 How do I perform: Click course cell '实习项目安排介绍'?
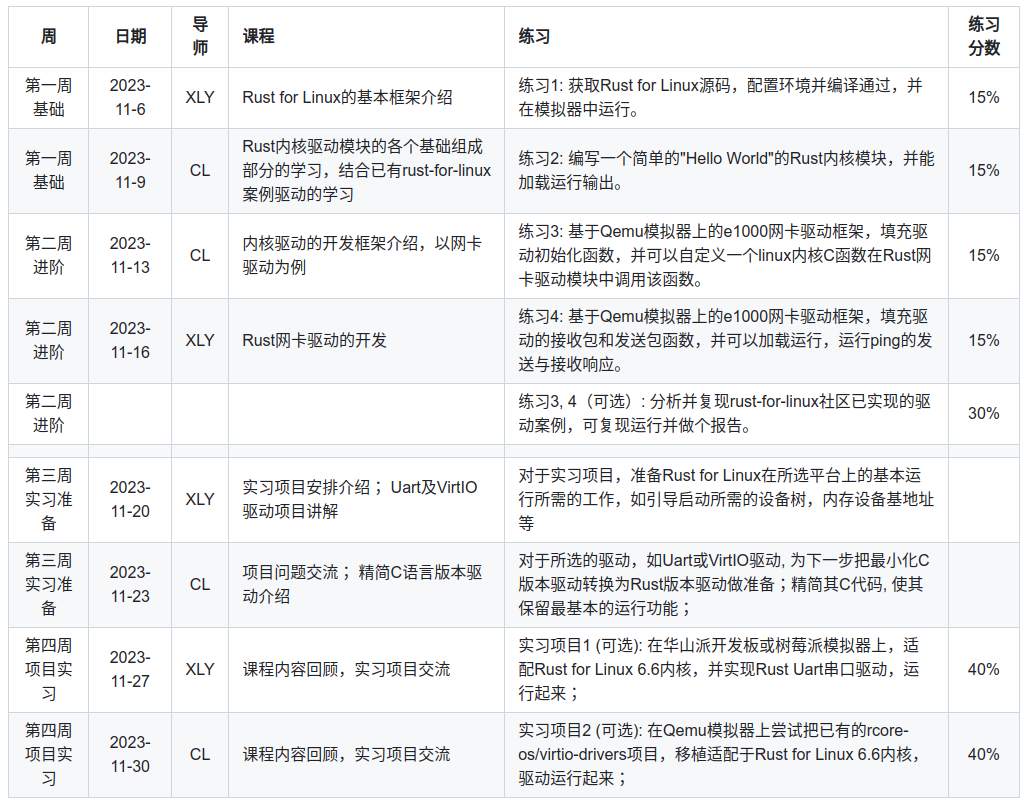(366, 500)
